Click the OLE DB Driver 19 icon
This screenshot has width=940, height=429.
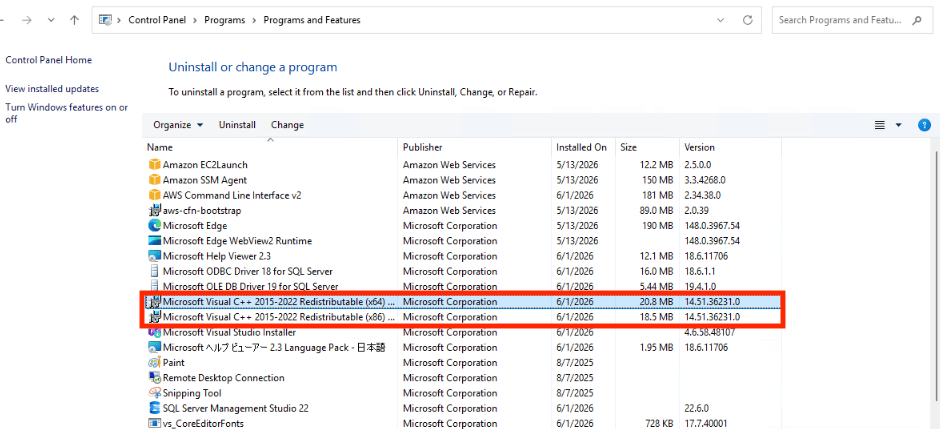coord(155,286)
